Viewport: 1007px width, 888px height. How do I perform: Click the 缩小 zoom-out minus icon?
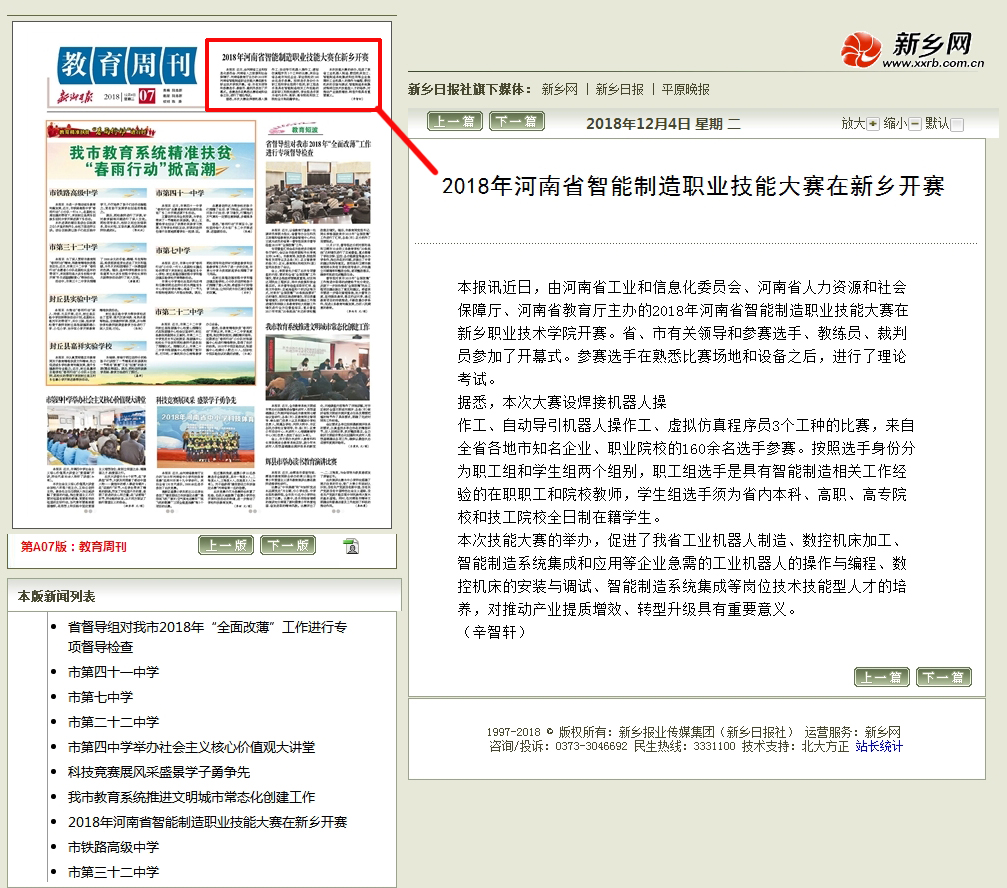click(x=915, y=124)
